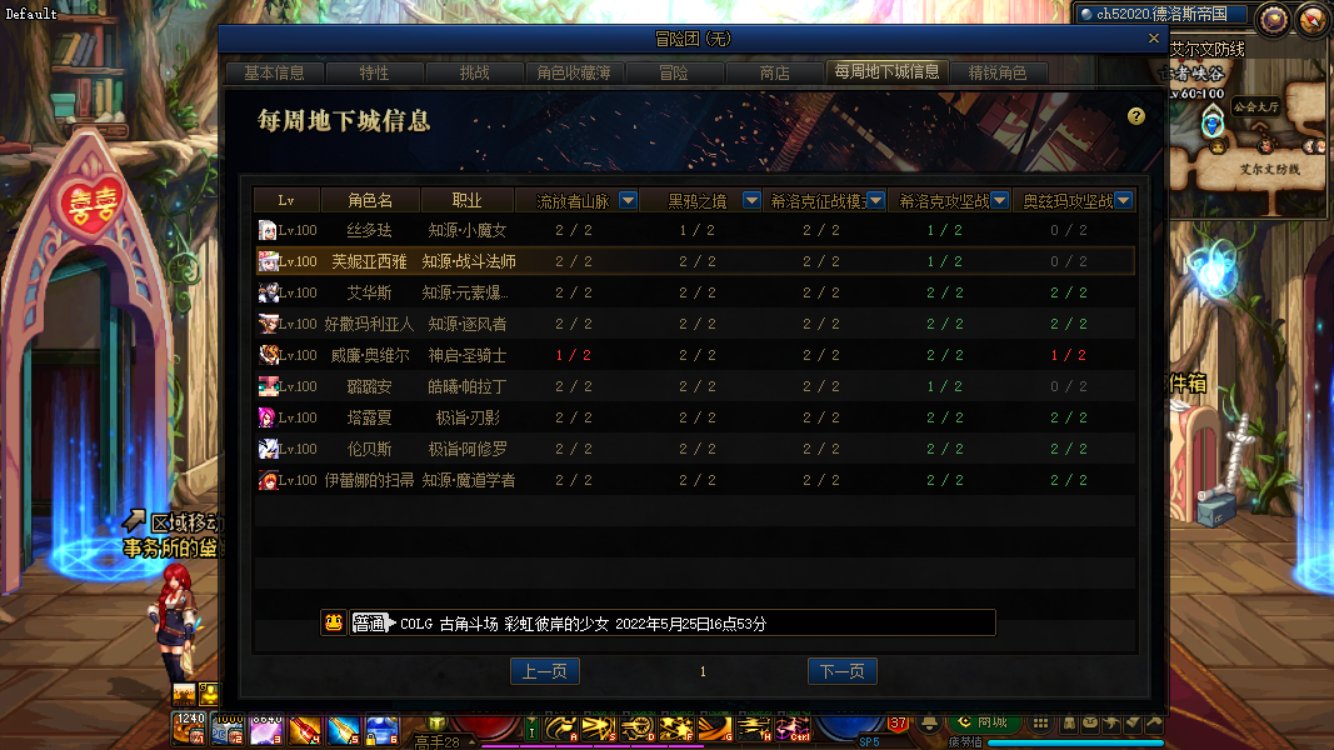This screenshot has height=750, width=1334.
Task: Switch to the 冒险 tab
Action: 674,73
